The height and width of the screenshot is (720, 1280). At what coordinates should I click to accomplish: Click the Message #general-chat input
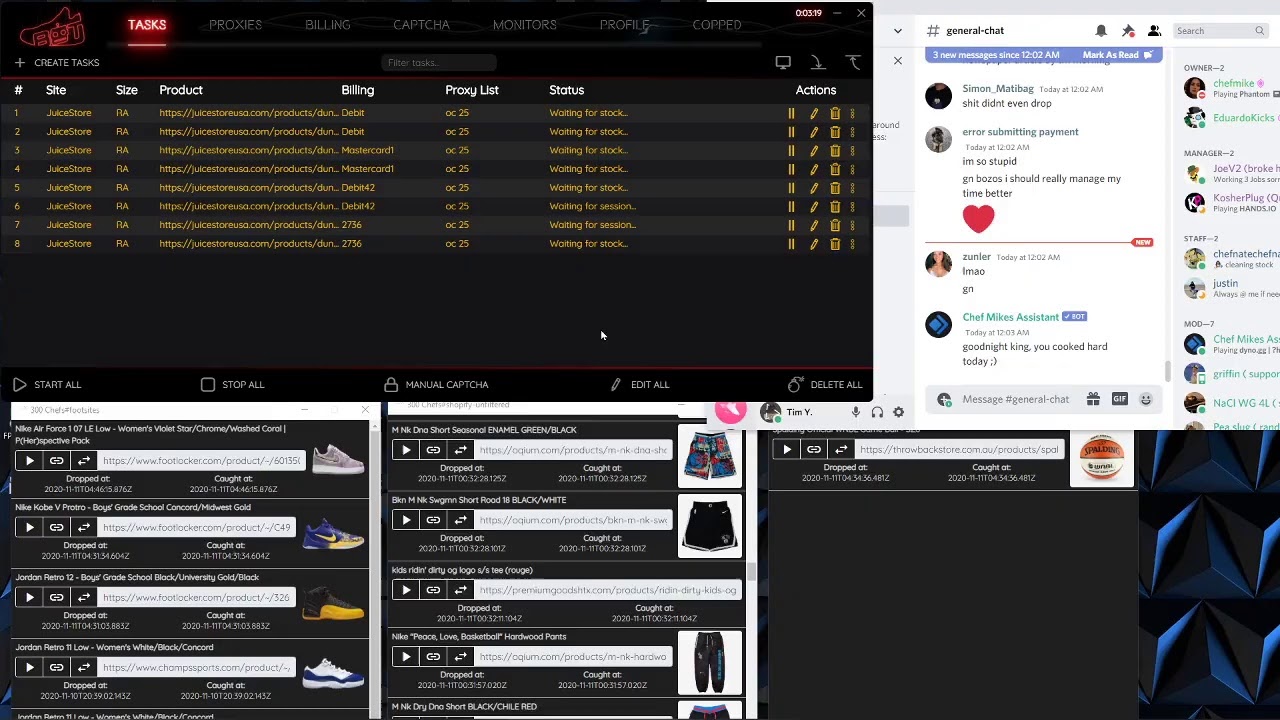coord(1018,399)
